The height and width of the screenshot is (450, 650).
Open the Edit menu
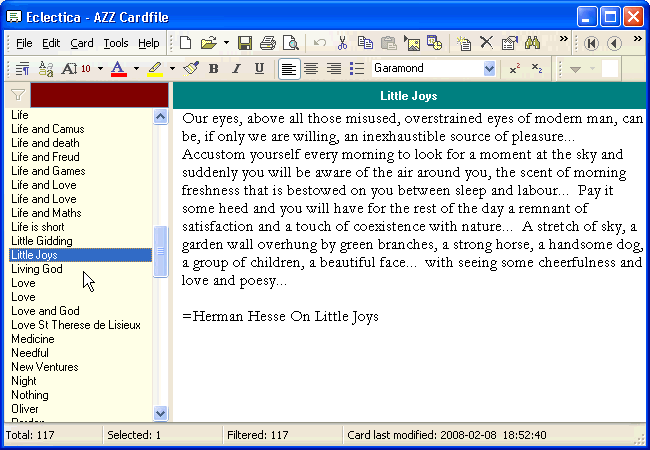pos(51,43)
